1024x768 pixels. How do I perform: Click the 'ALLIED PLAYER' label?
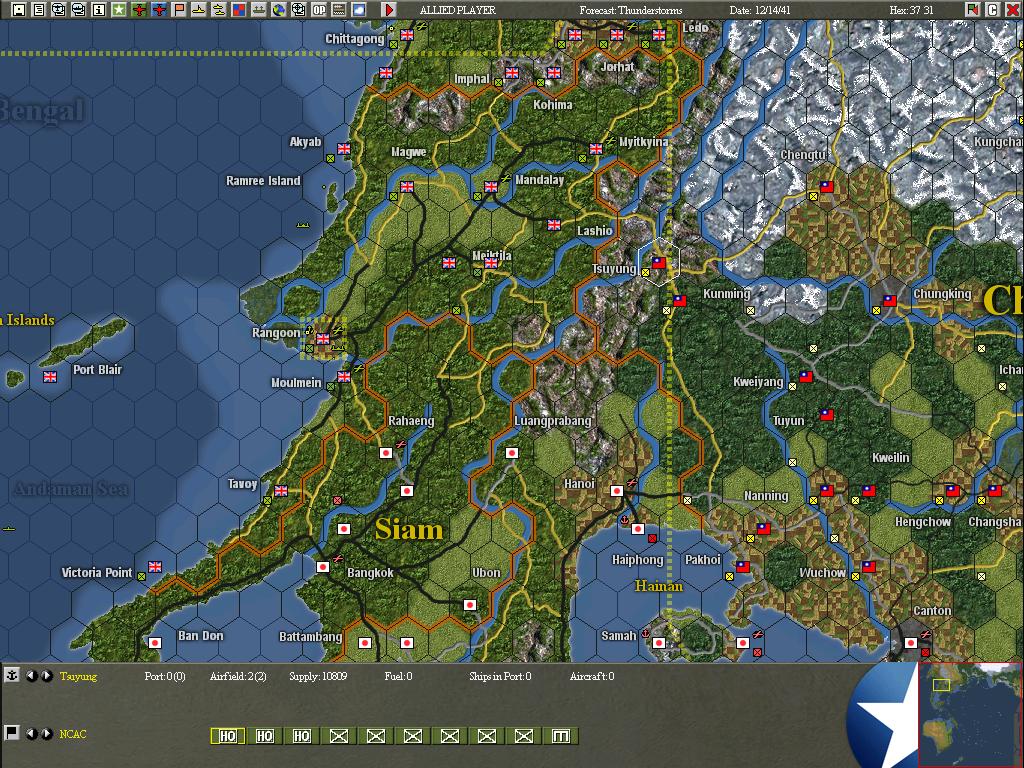pyautogui.click(x=457, y=10)
